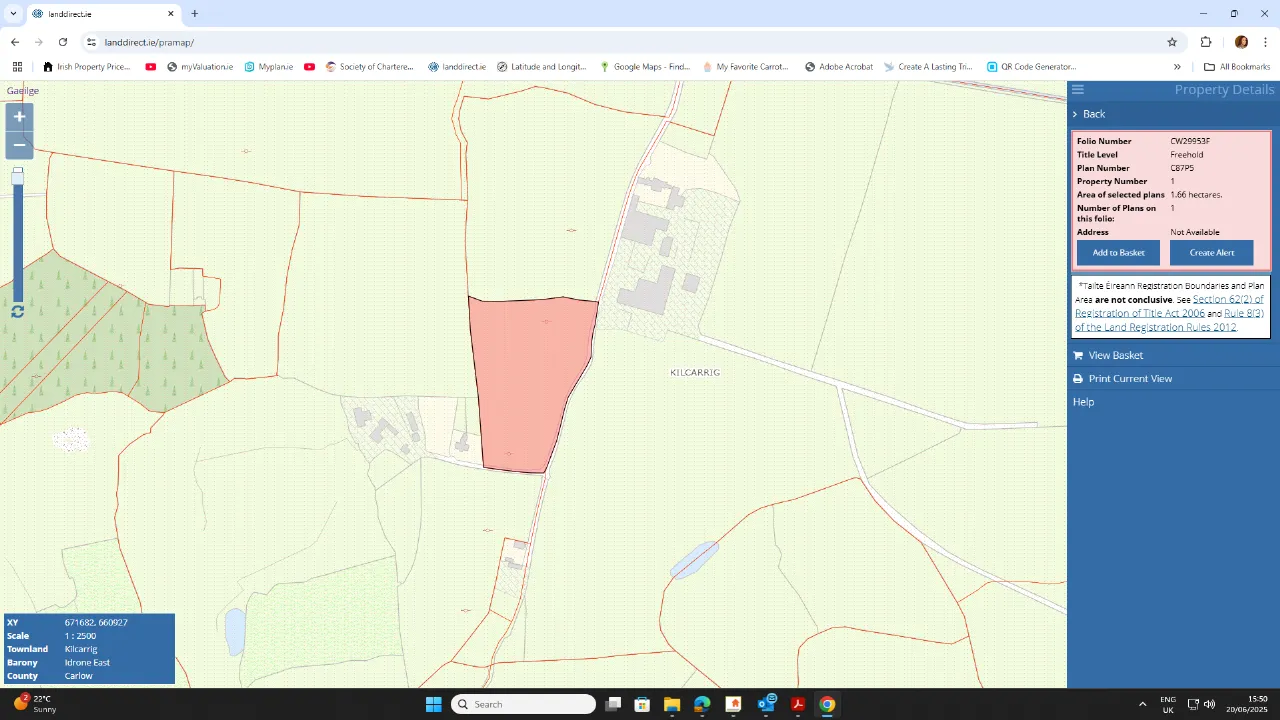Click the Add to Basket button
Screen dimensions: 1280x720
coord(1118,252)
